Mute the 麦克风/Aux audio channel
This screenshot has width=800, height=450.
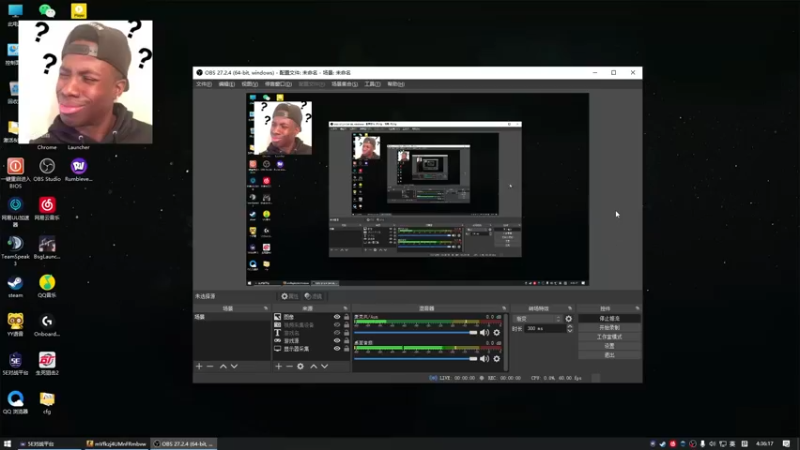tap(484, 333)
